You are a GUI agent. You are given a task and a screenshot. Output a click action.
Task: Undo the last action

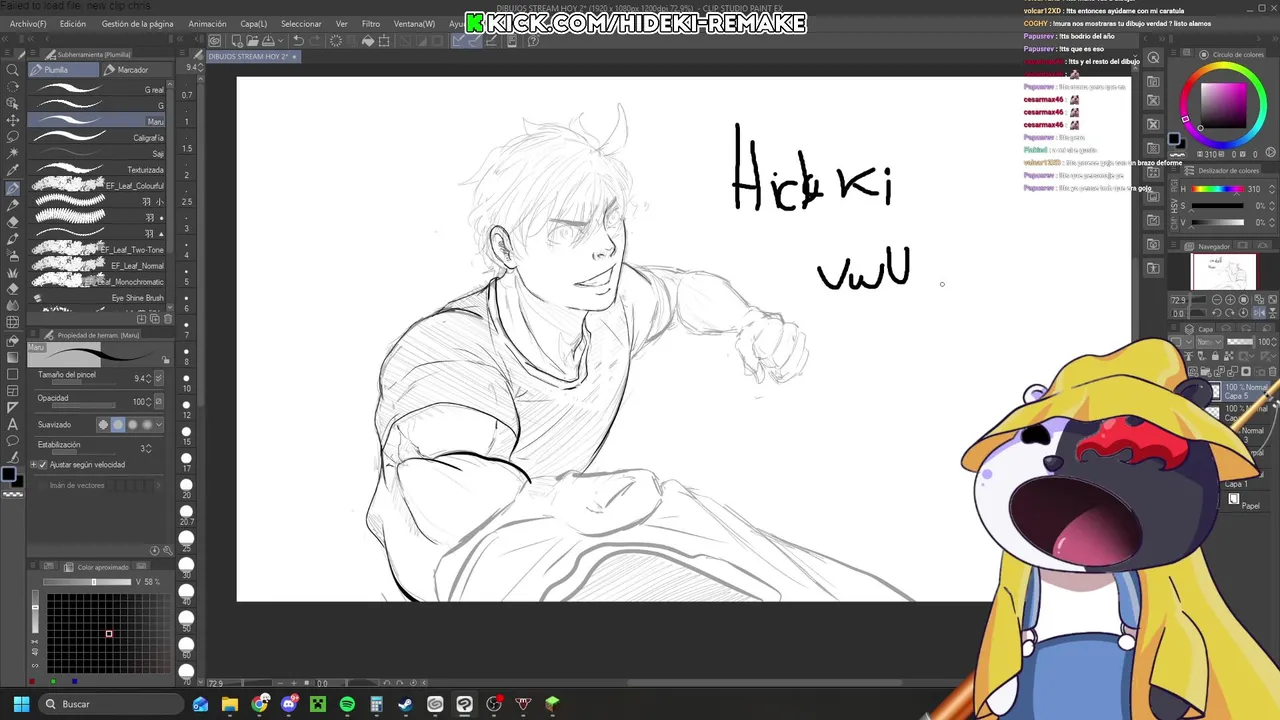click(x=298, y=41)
